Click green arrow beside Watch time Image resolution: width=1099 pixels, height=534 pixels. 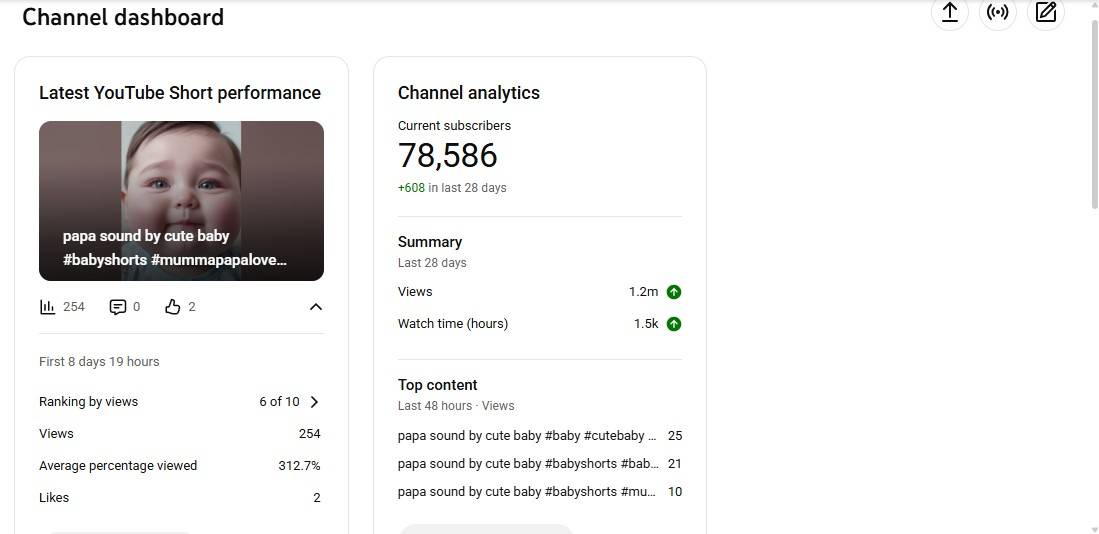(x=674, y=324)
